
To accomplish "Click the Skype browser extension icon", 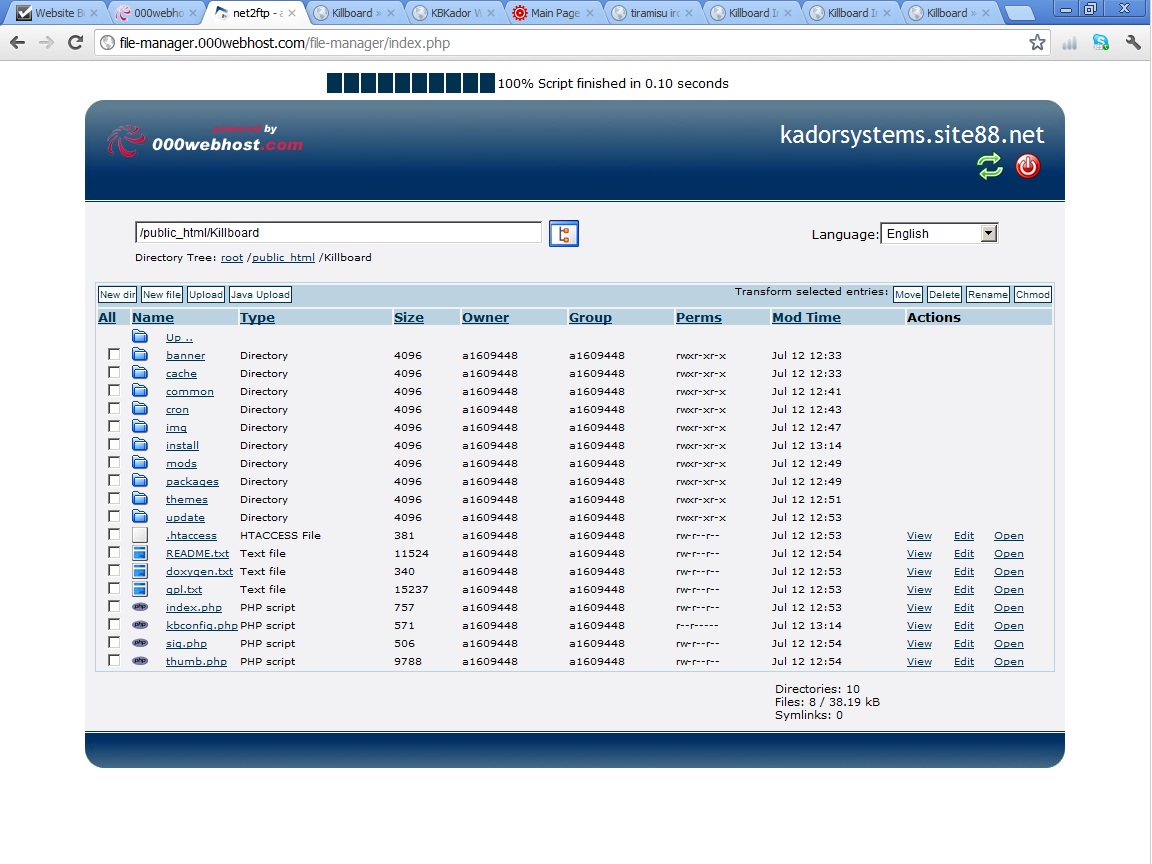I will [x=1100, y=43].
